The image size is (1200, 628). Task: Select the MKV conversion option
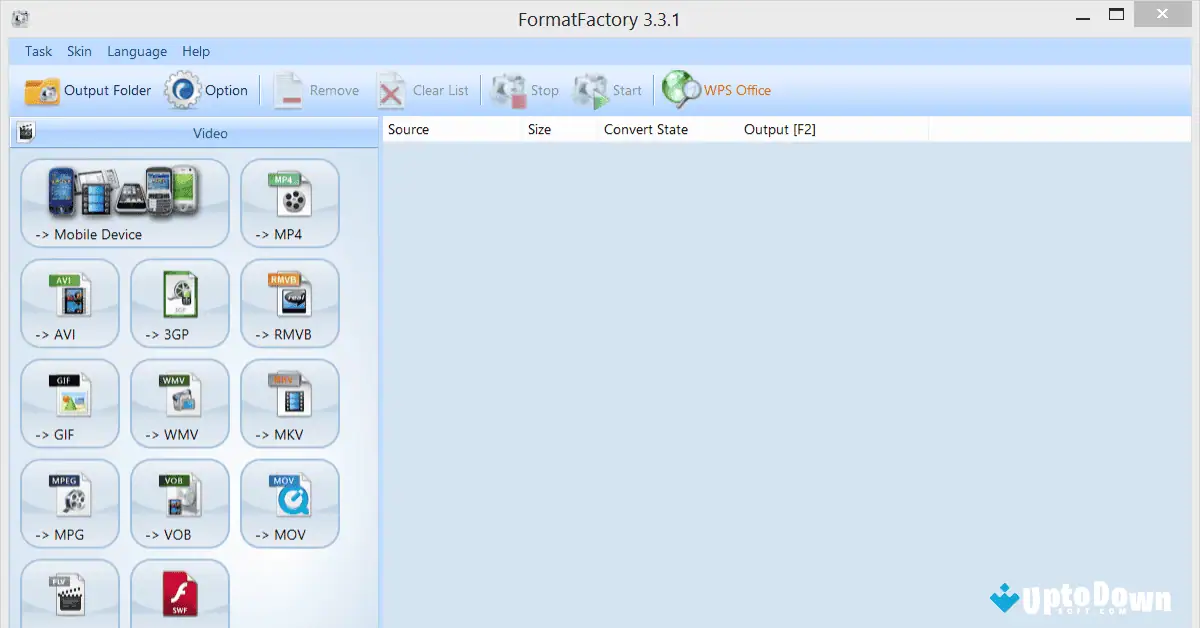(289, 403)
